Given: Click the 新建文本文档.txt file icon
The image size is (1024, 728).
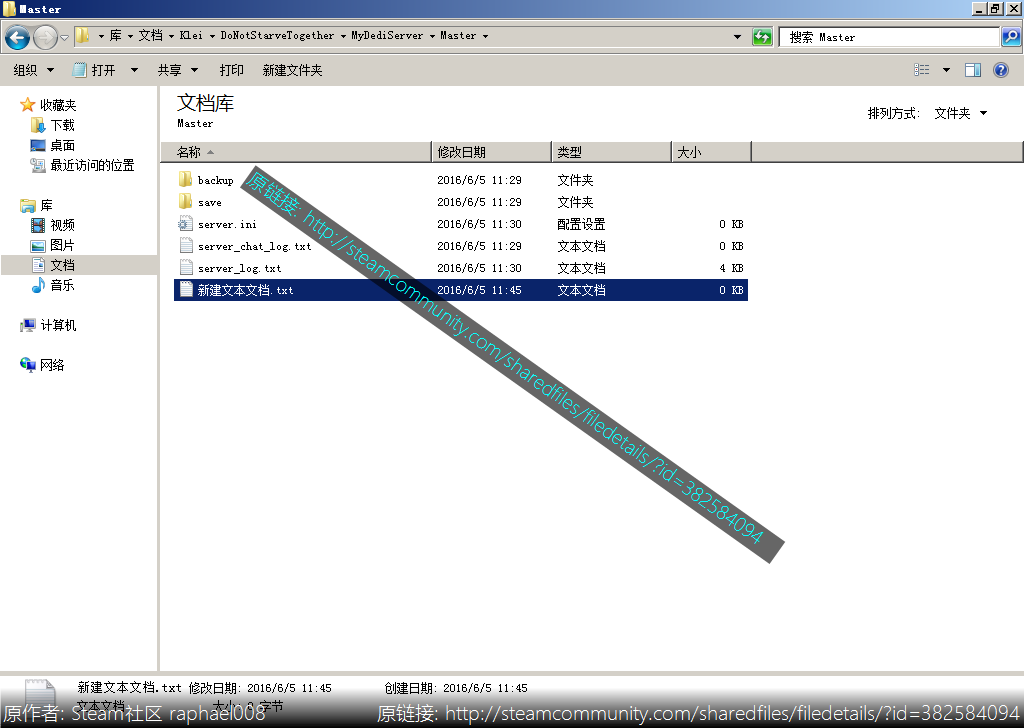Looking at the screenshot, I should tap(185, 289).
